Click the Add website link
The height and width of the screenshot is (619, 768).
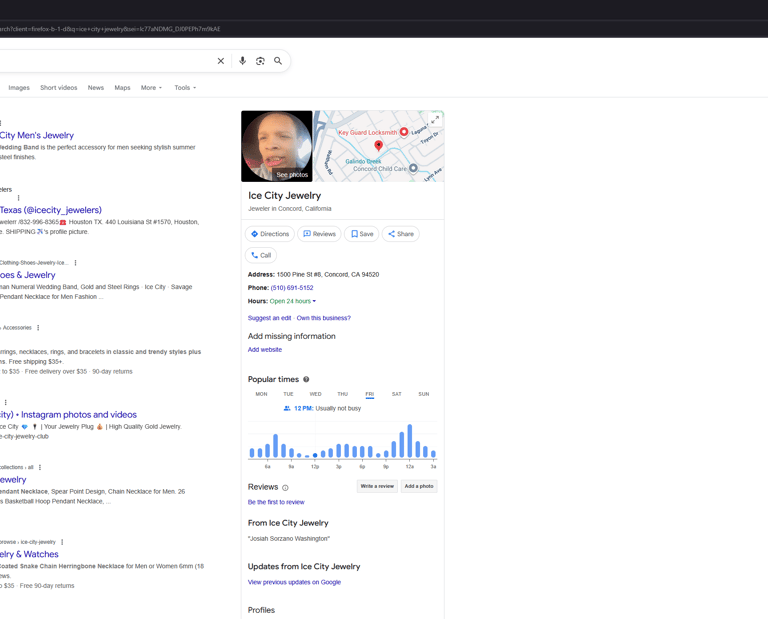(265, 350)
